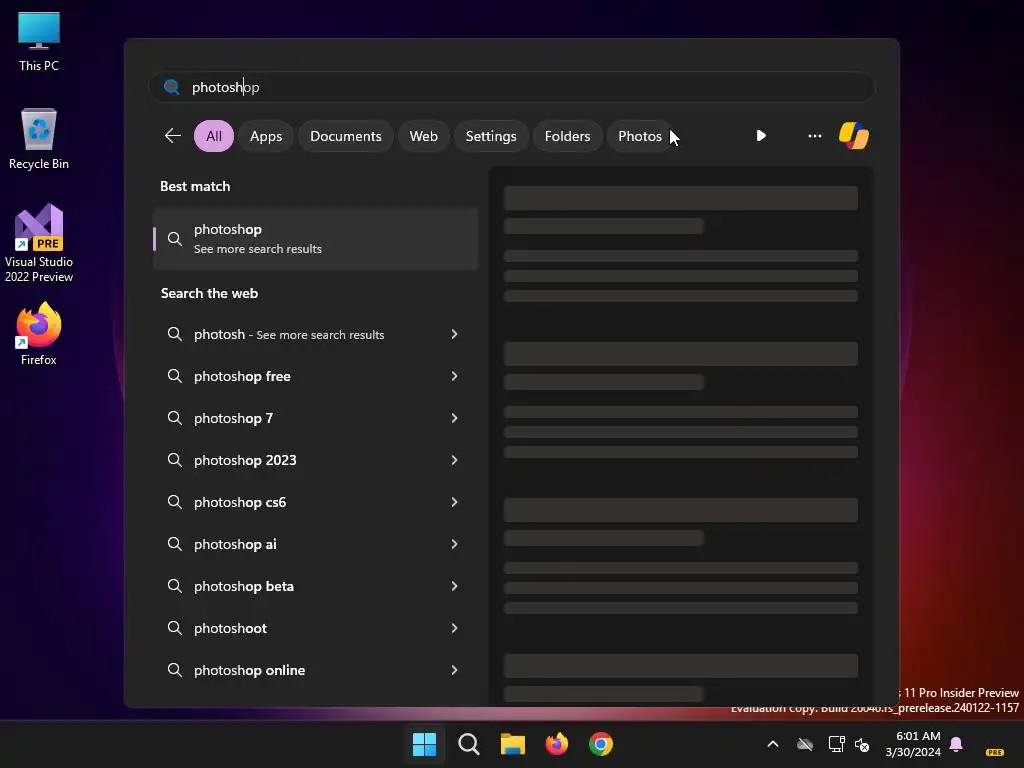Click the taskbar Search icon
The image size is (1024, 768).
(x=468, y=744)
